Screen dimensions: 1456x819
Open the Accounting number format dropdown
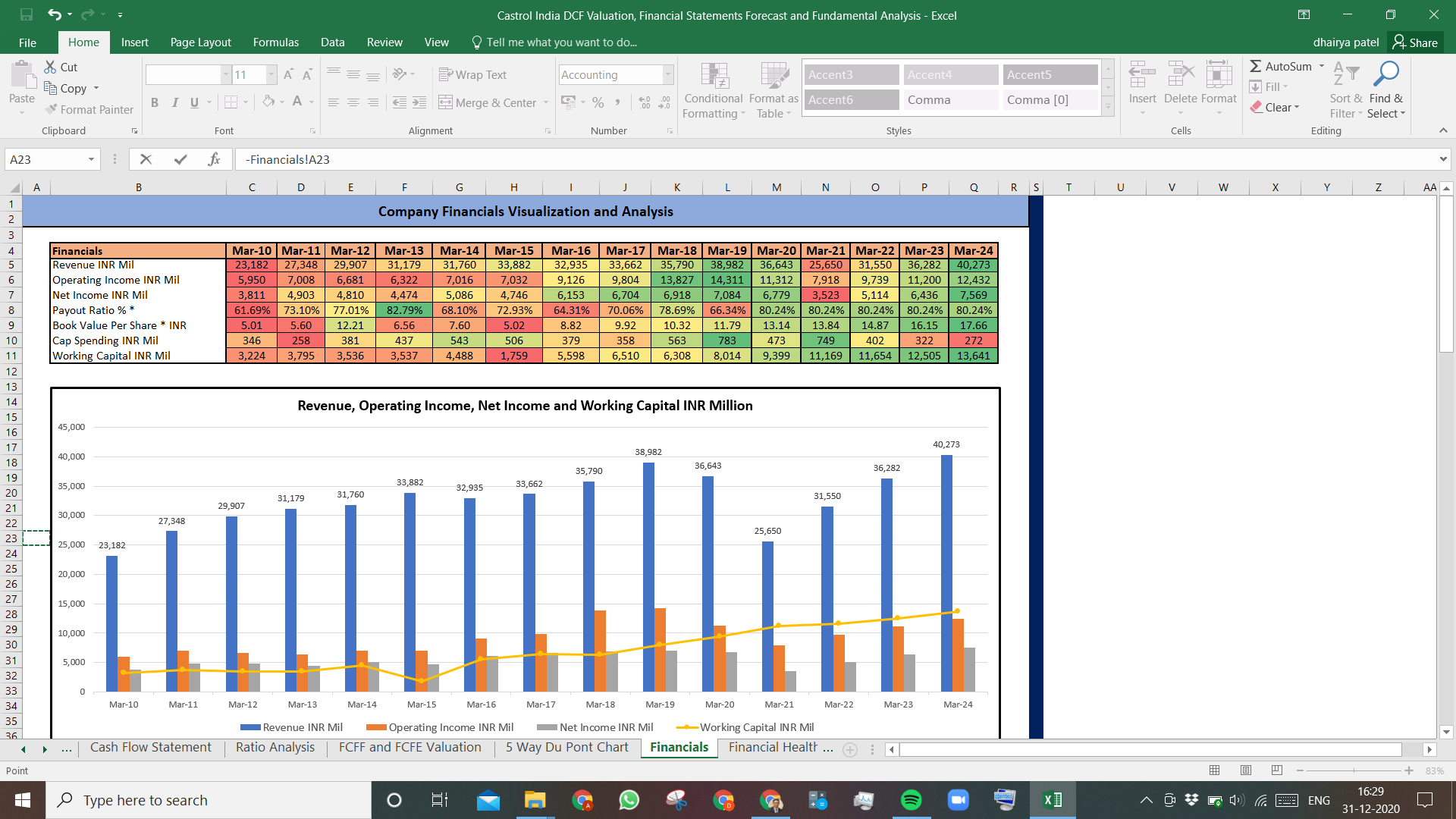pos(668,74)
